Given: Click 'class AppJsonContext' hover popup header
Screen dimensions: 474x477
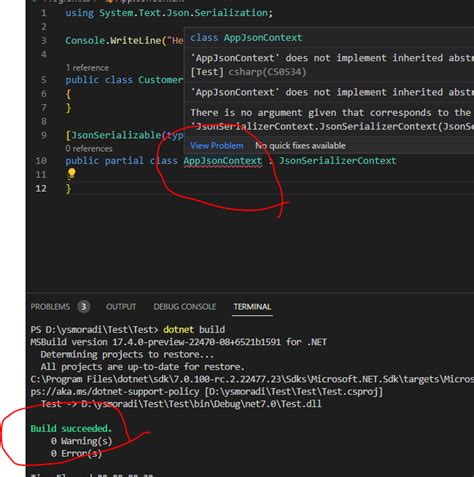Looking at the screenshot, I should (246, 38).
